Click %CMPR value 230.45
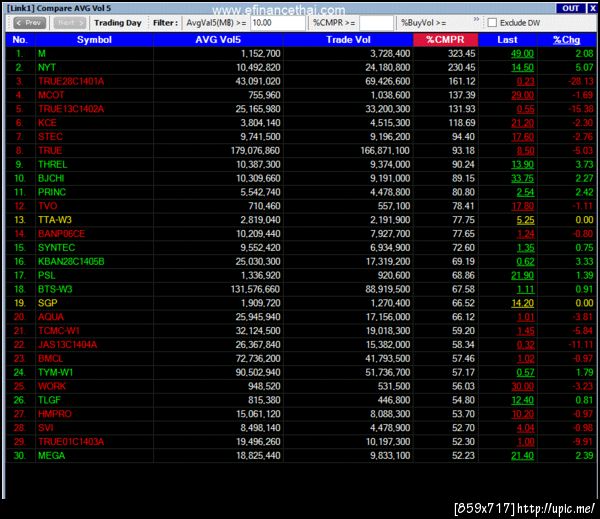 click(x=461, y=68)
